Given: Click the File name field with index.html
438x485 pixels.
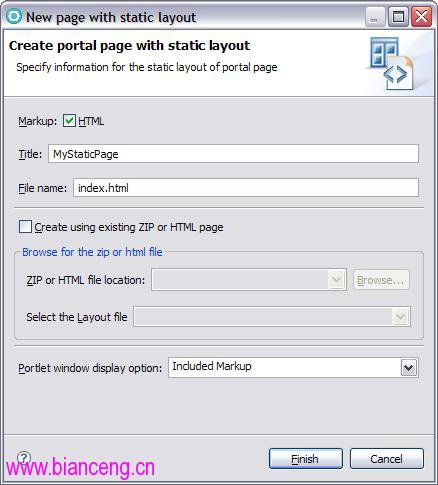Looking at the screenshot, I should click(246, 188).
